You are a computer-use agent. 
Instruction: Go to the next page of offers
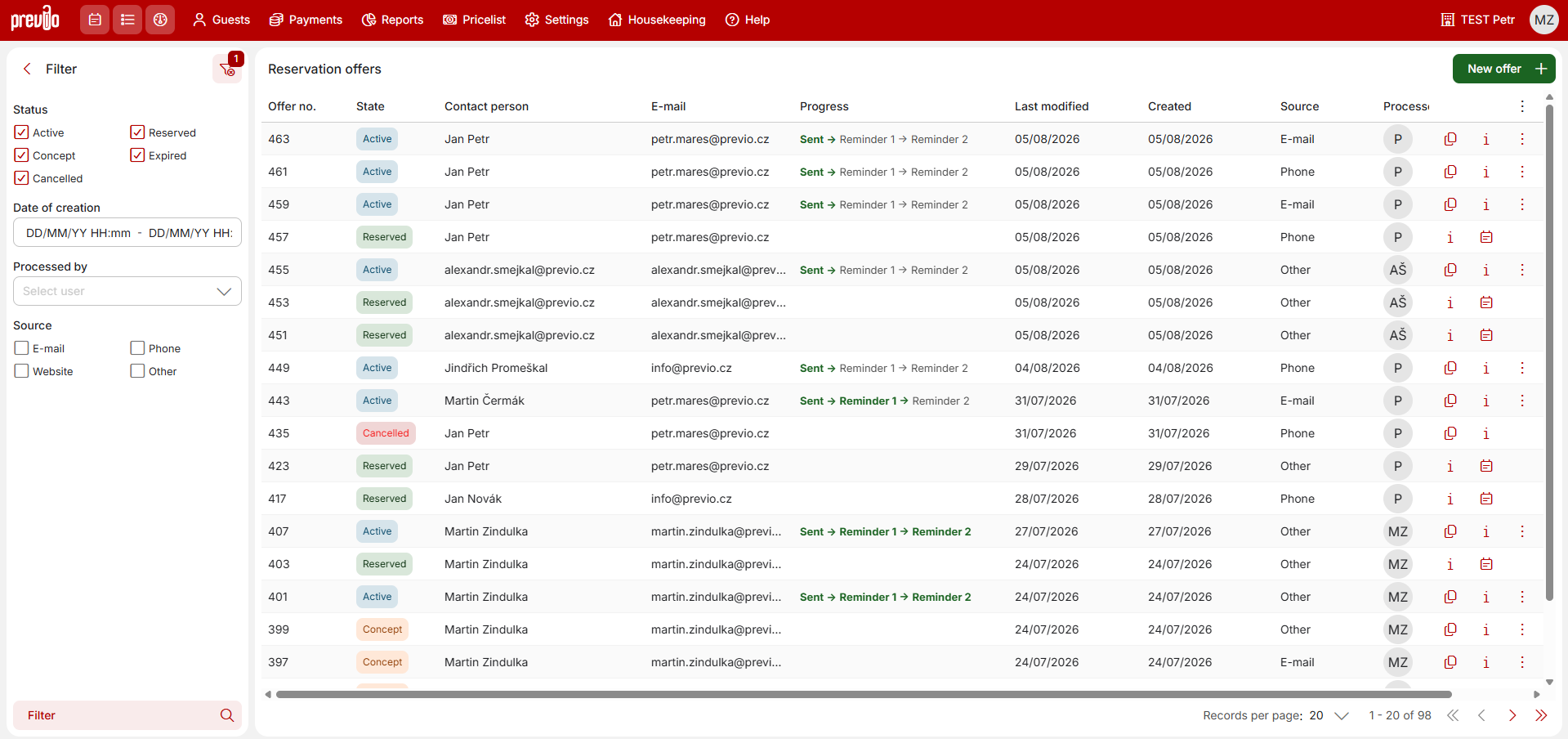point(1512,715)
